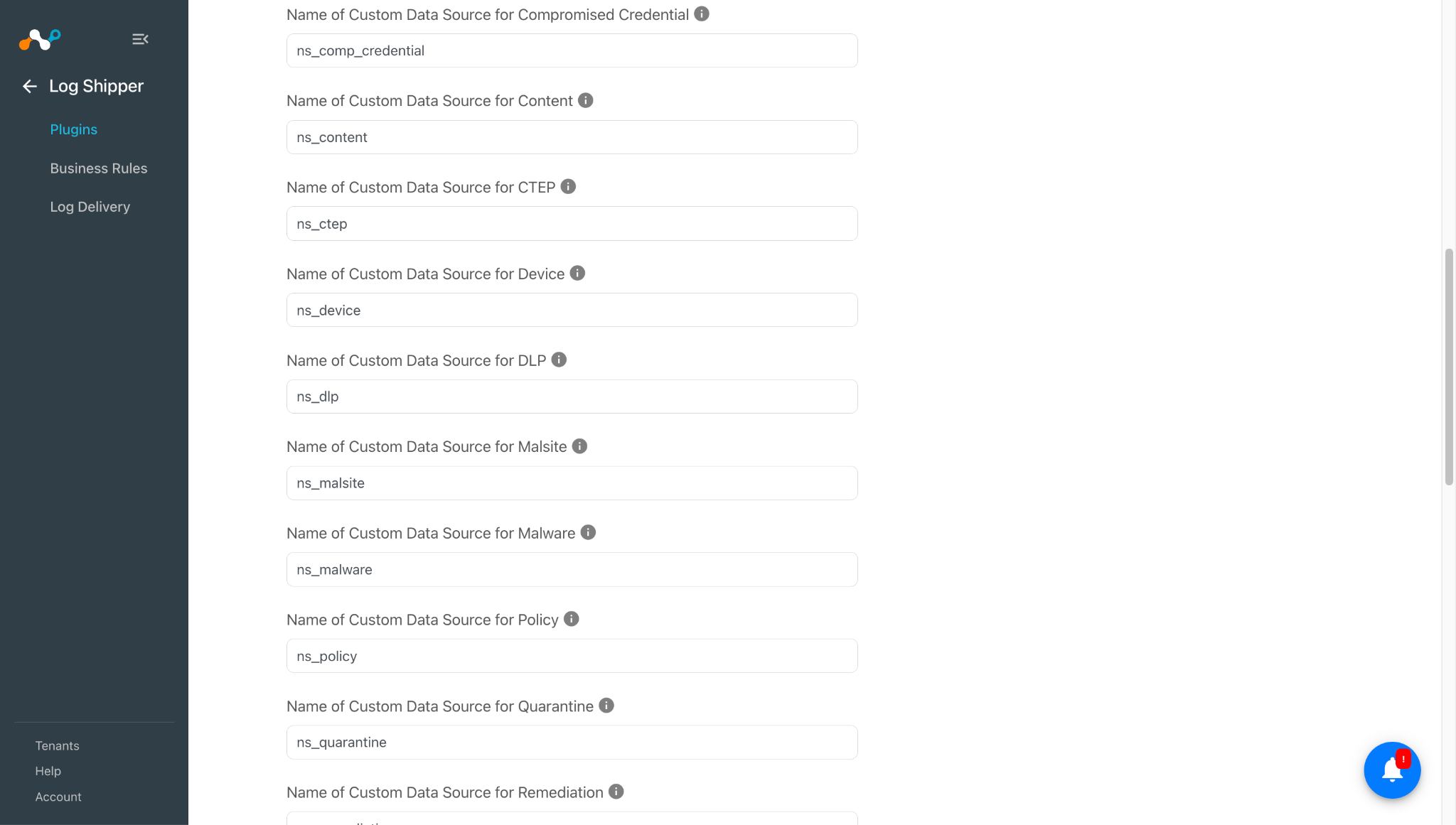Show info tooltip for DLP source
1456x825 pixels.
(x=559, y=360)
